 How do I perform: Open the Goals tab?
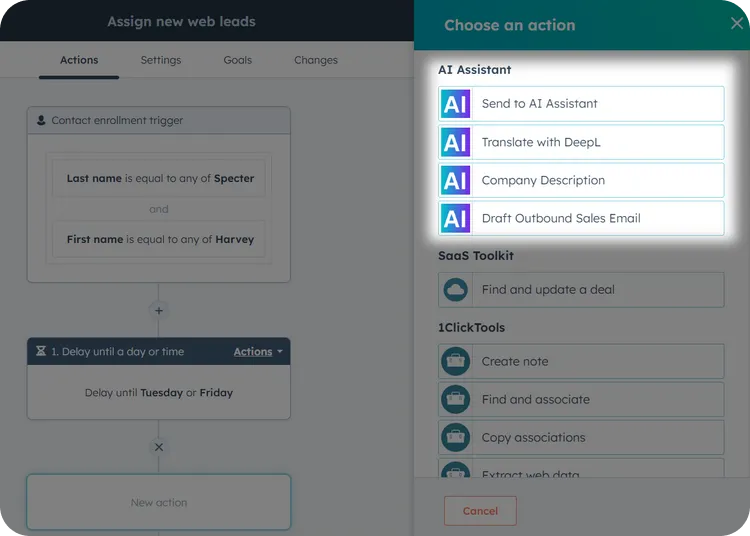(238, 60)
